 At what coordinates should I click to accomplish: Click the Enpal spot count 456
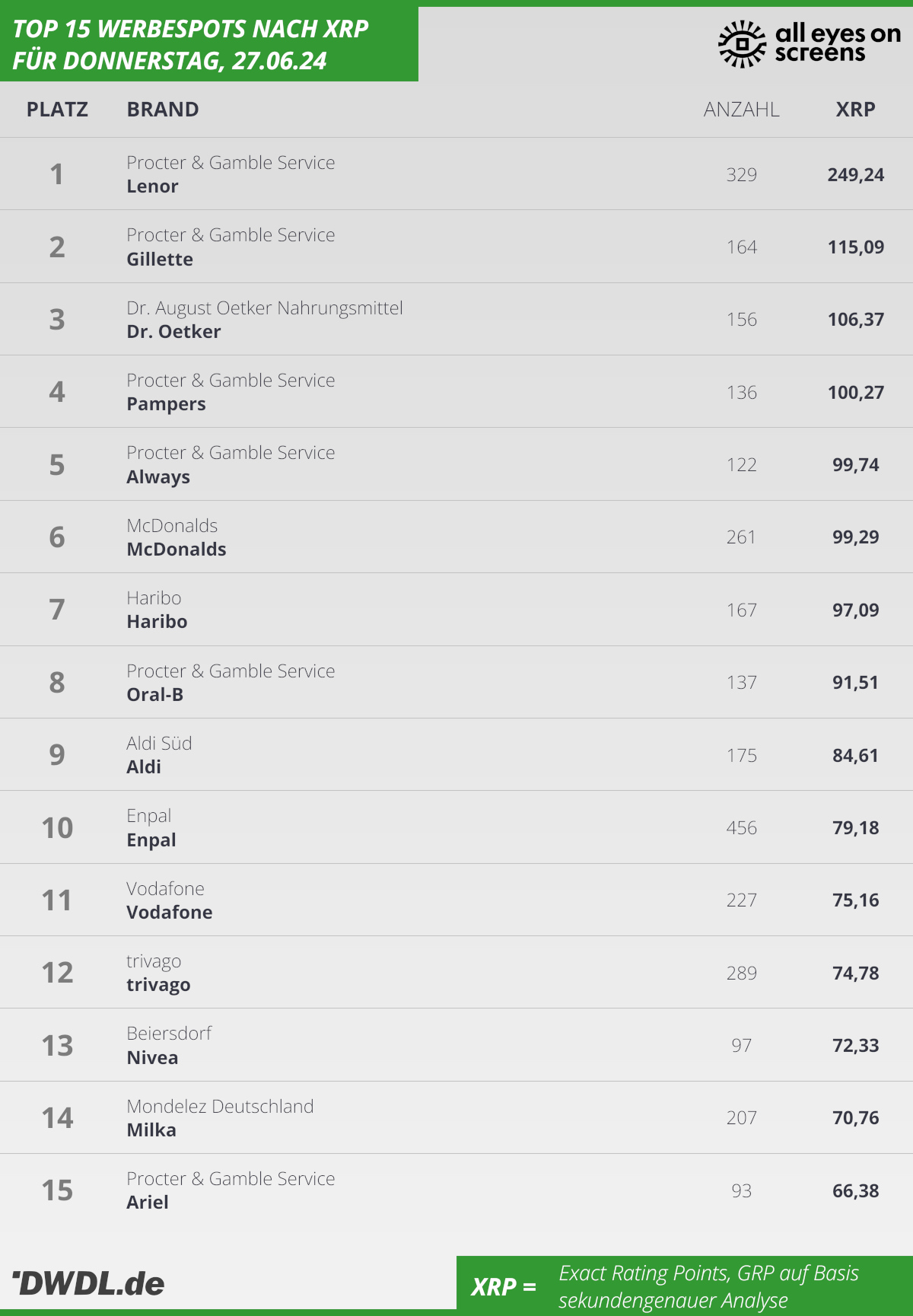click(742, 828)
